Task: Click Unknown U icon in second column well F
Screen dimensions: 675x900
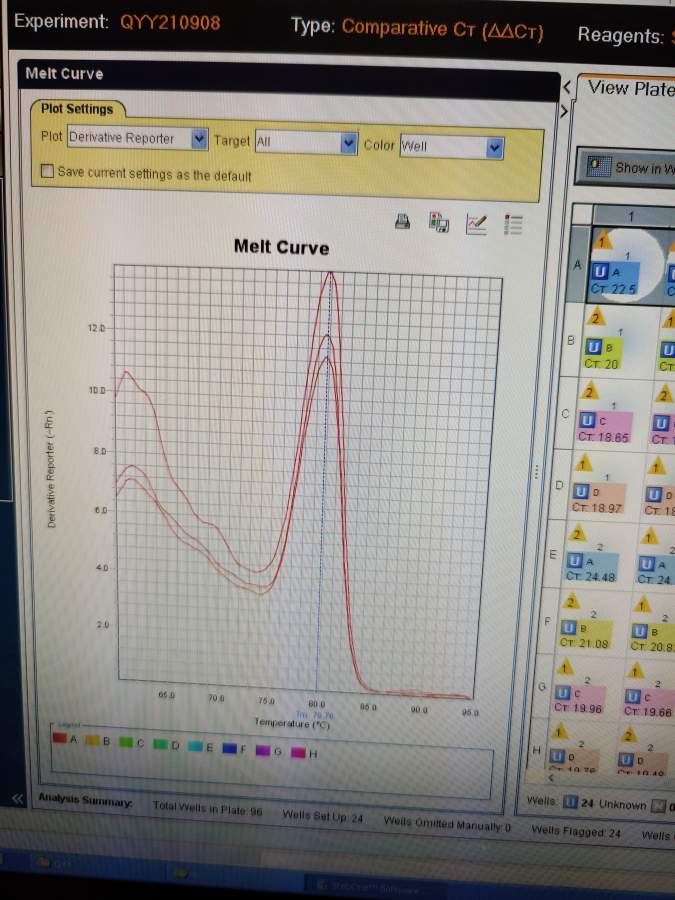Action: 639,631
